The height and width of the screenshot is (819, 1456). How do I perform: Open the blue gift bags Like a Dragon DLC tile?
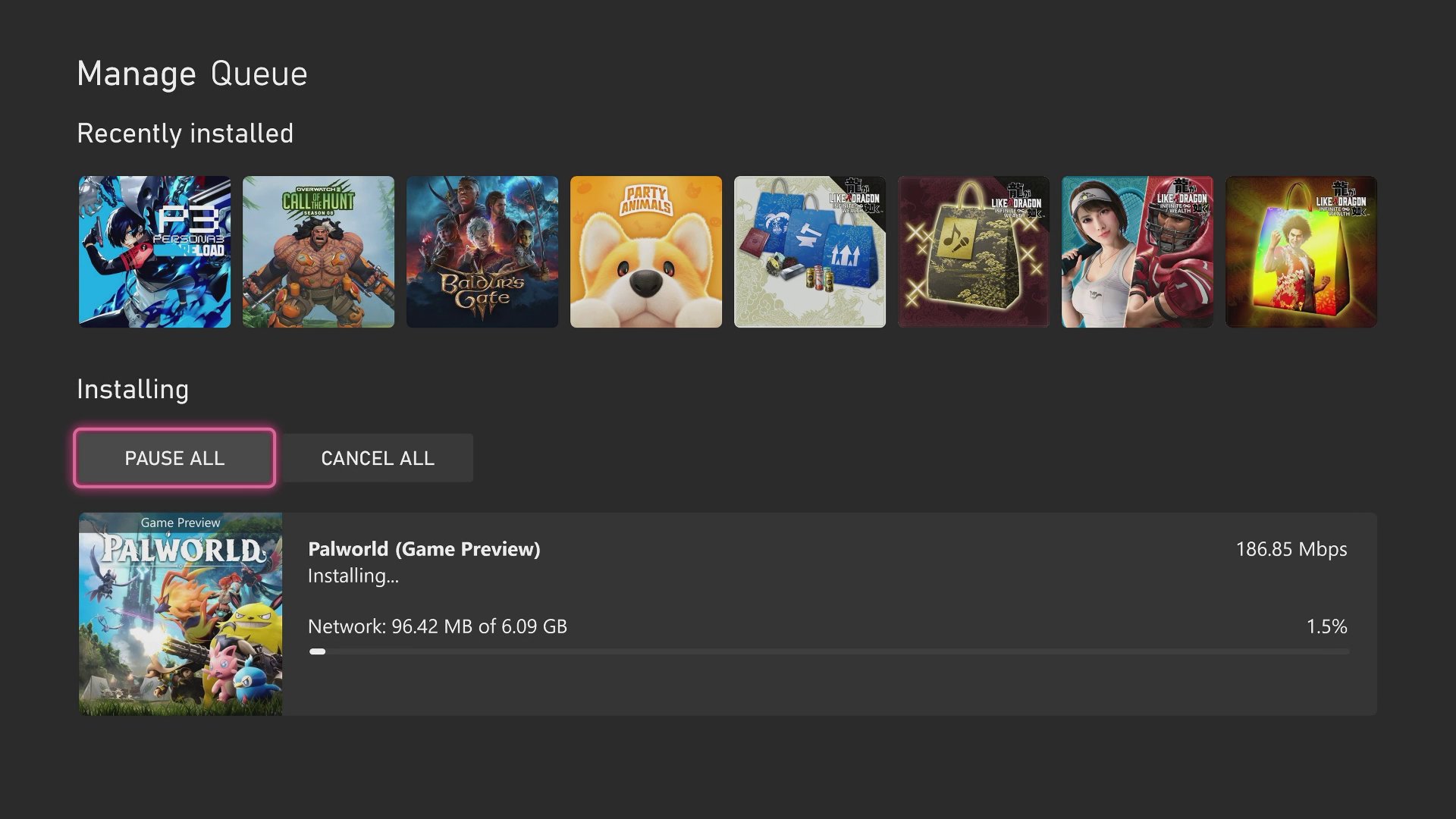pos(809,251)
